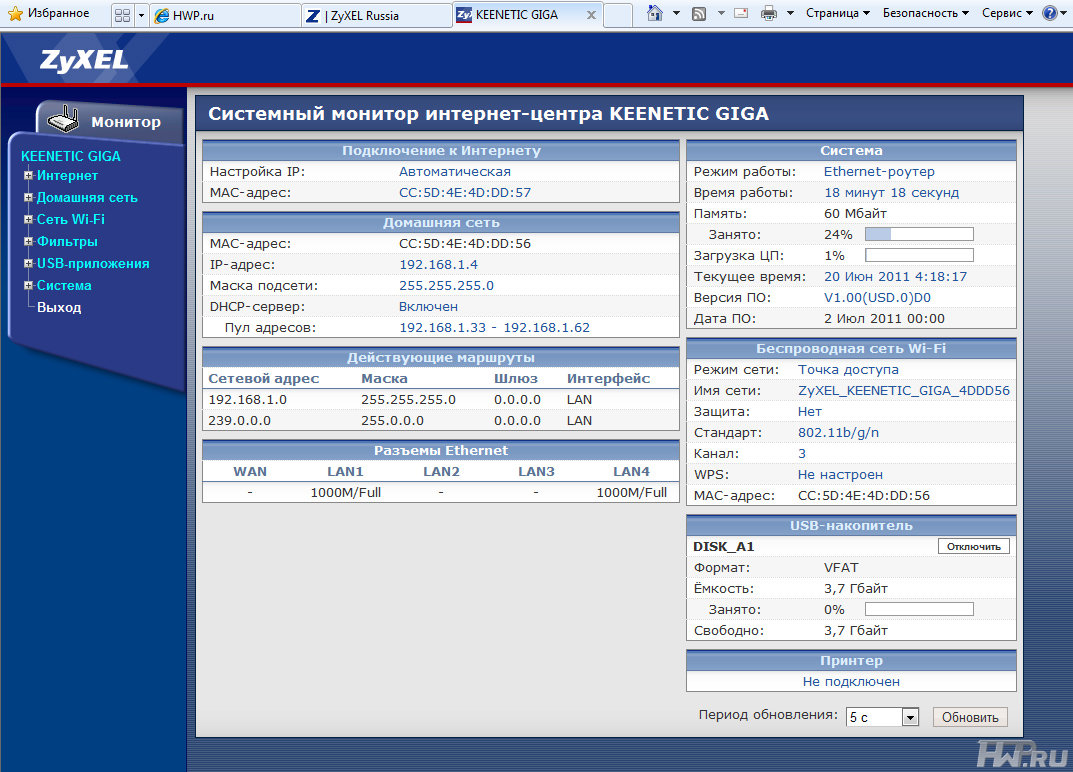Click the ZyXEL logo
1073x772 pixels.
click(x=84, y=60)
